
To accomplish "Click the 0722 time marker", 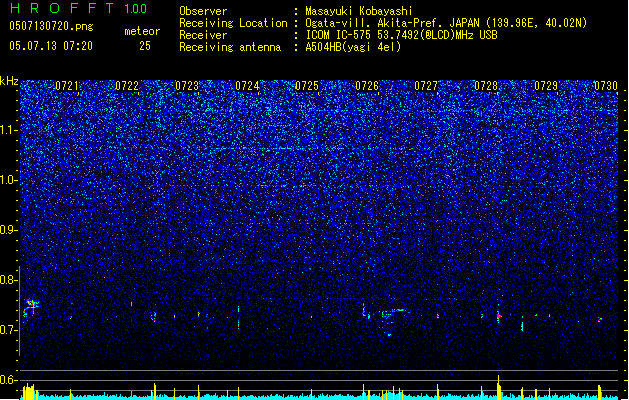I will point(127,86).
